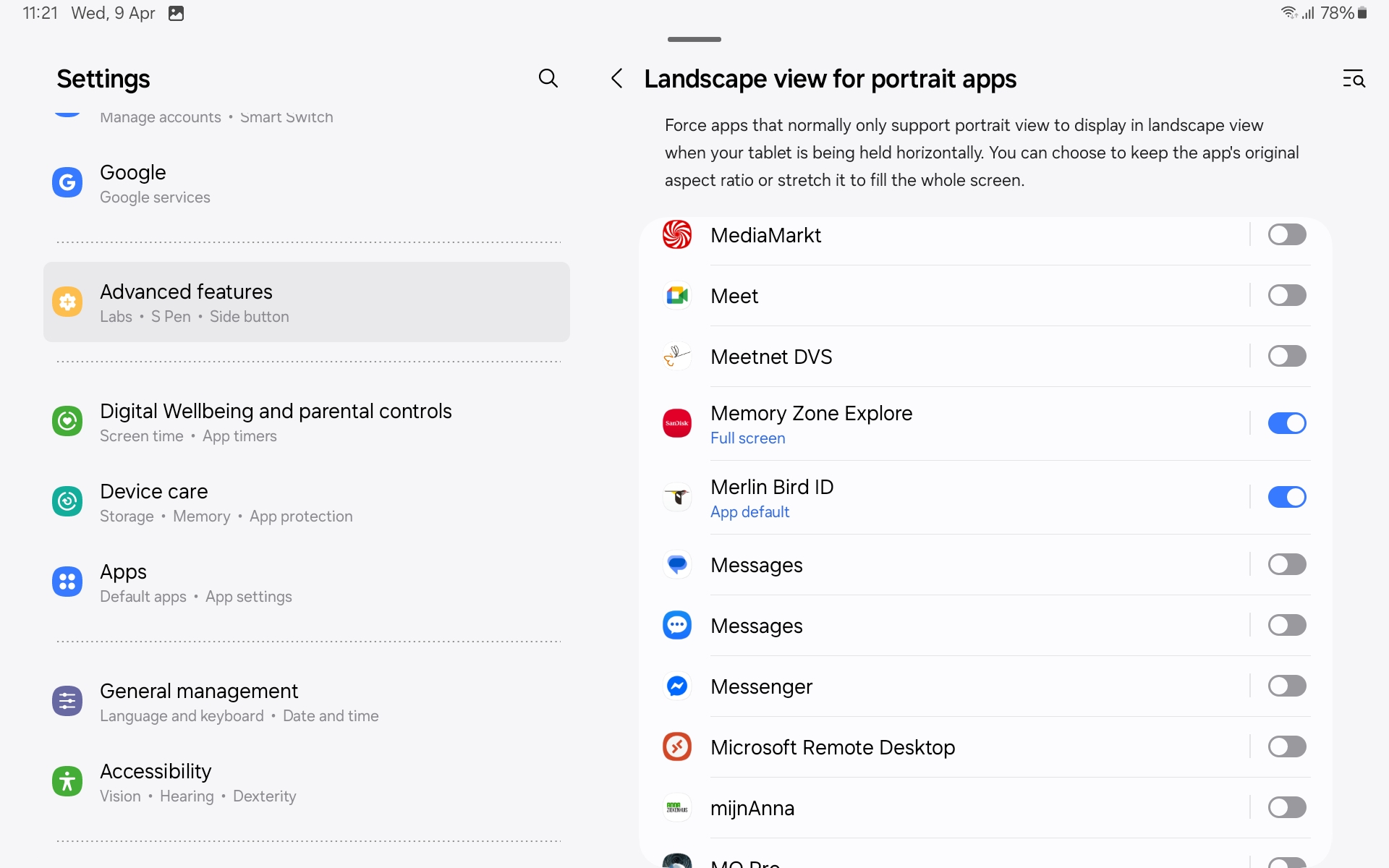Tap the Merlin Bird ID icon
The width and height of the screenshot is (1389, 868).
677,497
